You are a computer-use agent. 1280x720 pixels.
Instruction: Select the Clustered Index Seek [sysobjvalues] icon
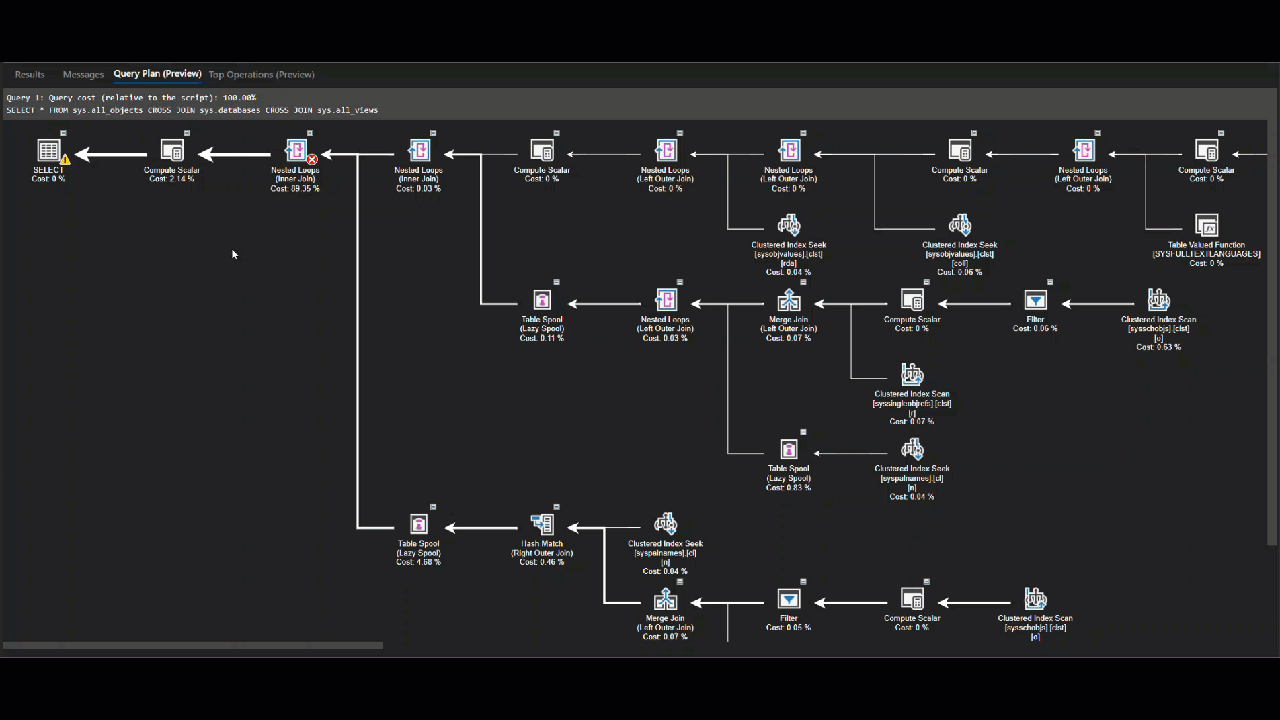pyautogui.click(x=789, y=224)
